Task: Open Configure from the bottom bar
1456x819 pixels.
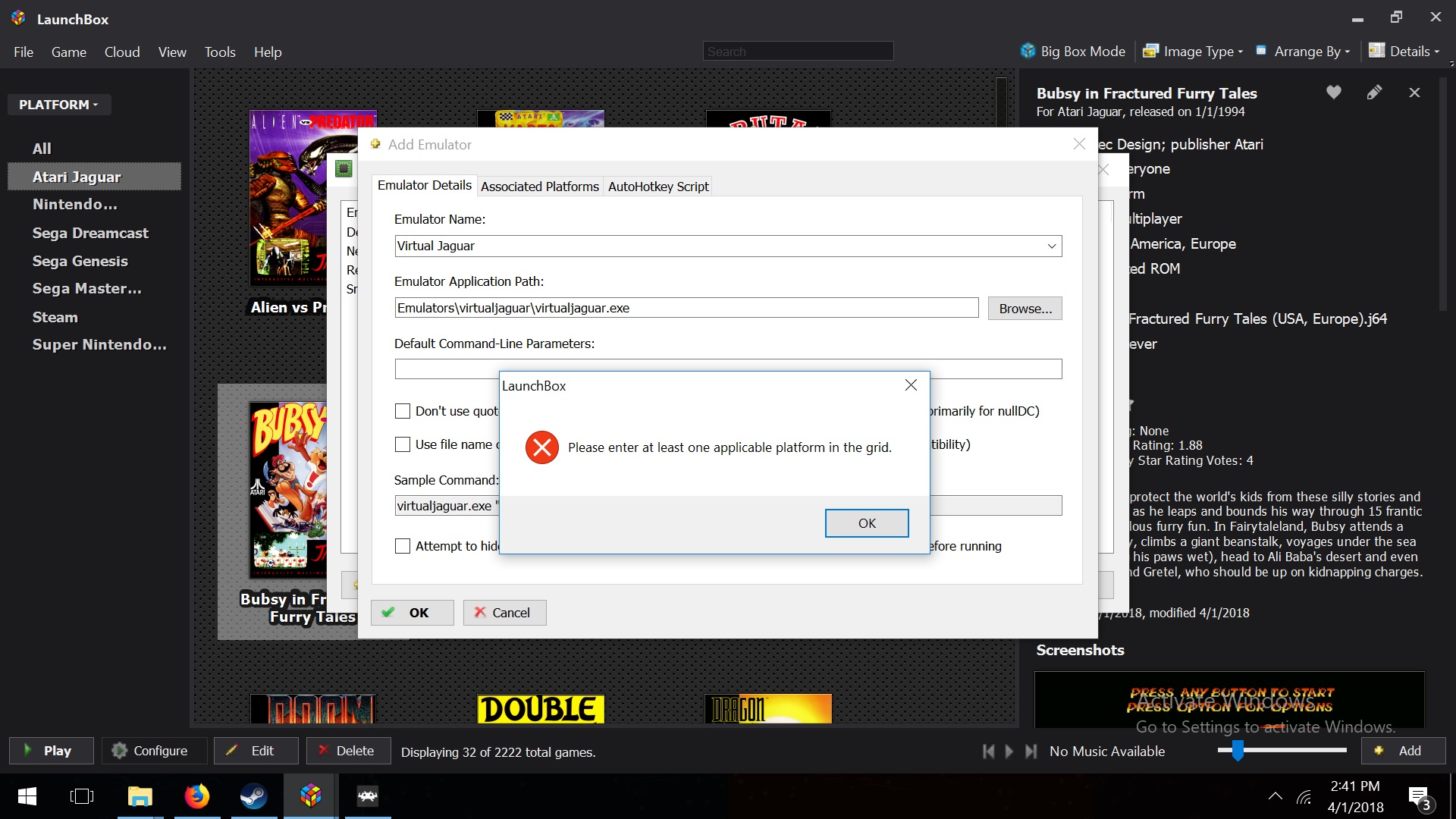Action: (x=154, y=751)
